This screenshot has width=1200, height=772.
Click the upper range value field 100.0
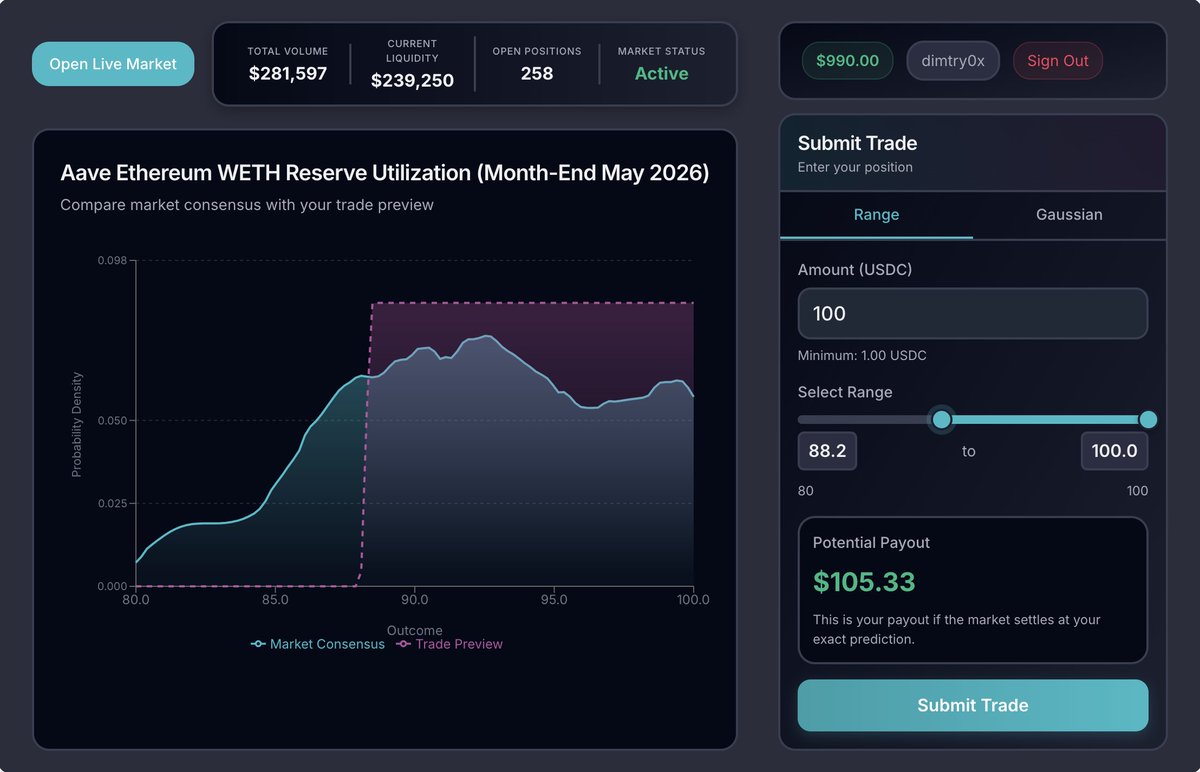tap(1115, 451)
